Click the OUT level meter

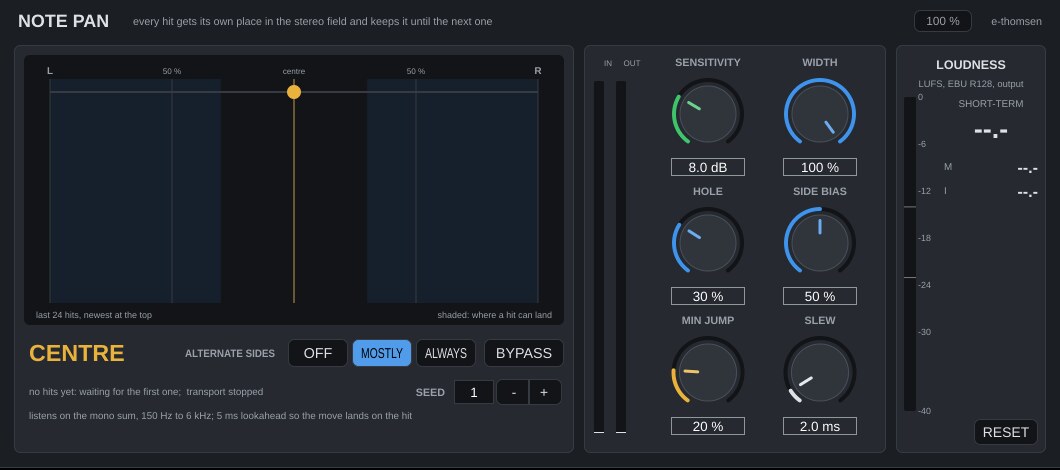pyautogui.click(x=621, y=257)
